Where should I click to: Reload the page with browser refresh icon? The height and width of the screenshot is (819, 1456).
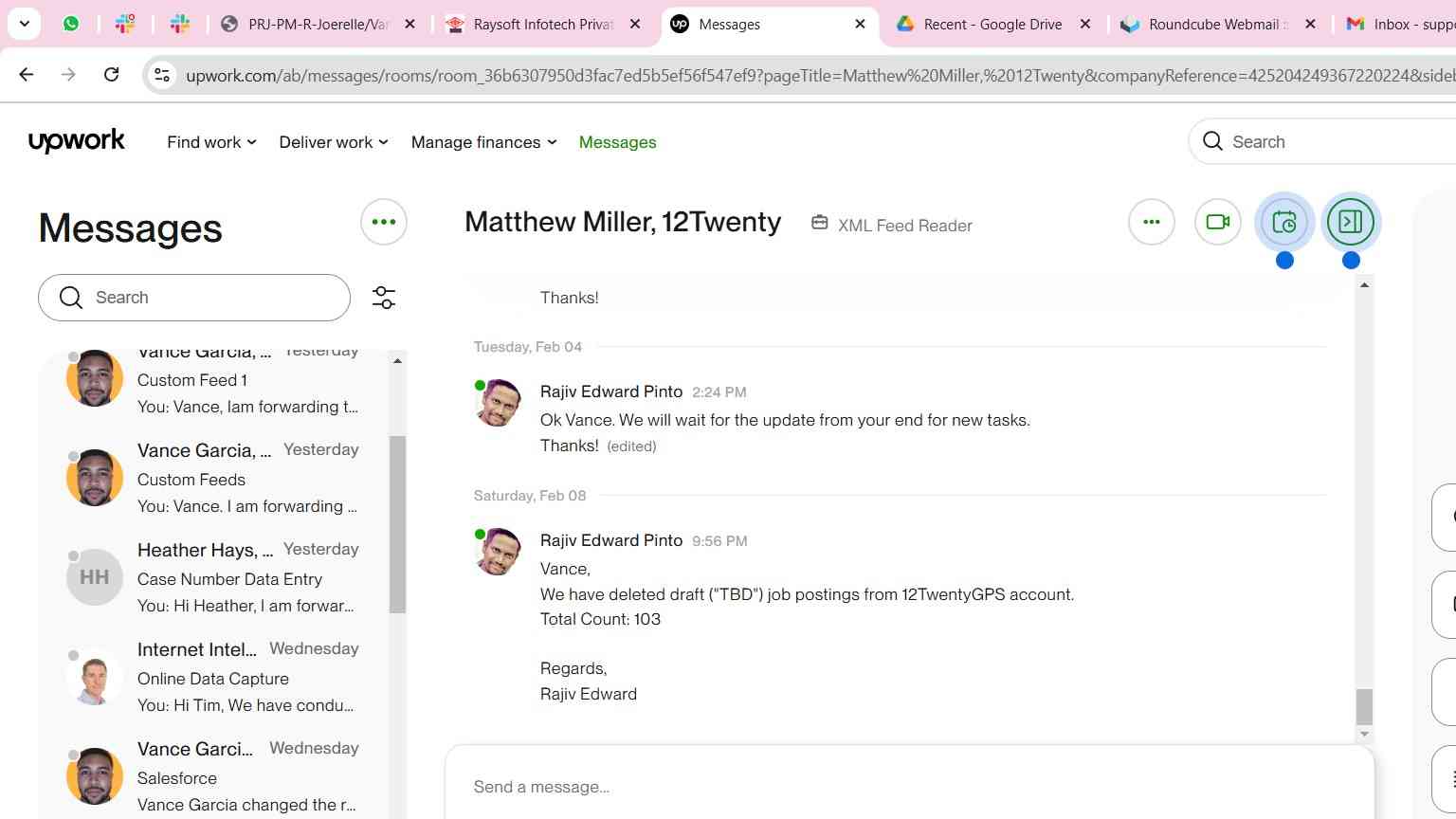pos(111,74)
